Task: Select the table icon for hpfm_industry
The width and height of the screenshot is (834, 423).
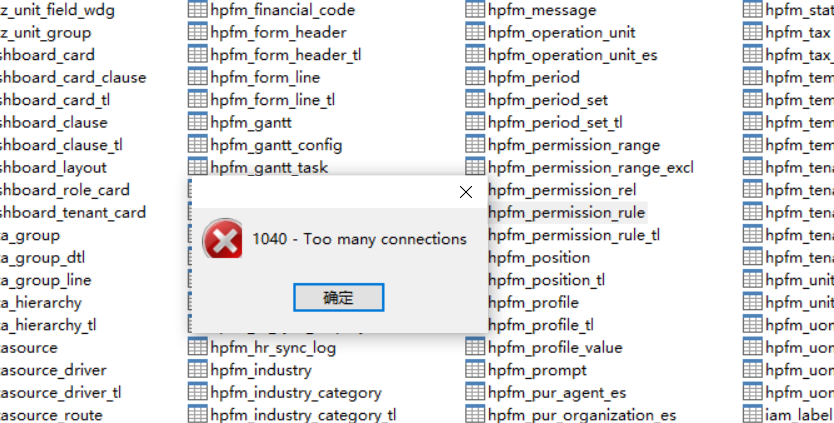Action: [x=198, y=369]
